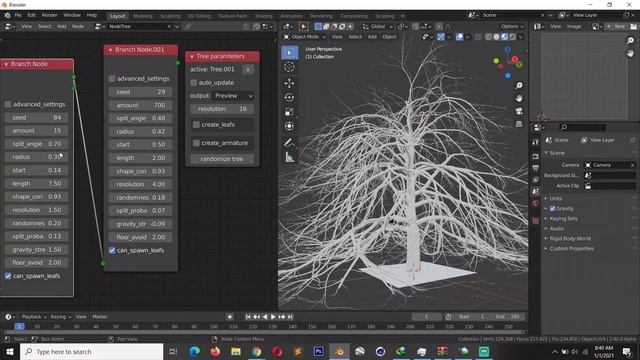
Task: Click New in the image editor
Action: click(617, 27)
